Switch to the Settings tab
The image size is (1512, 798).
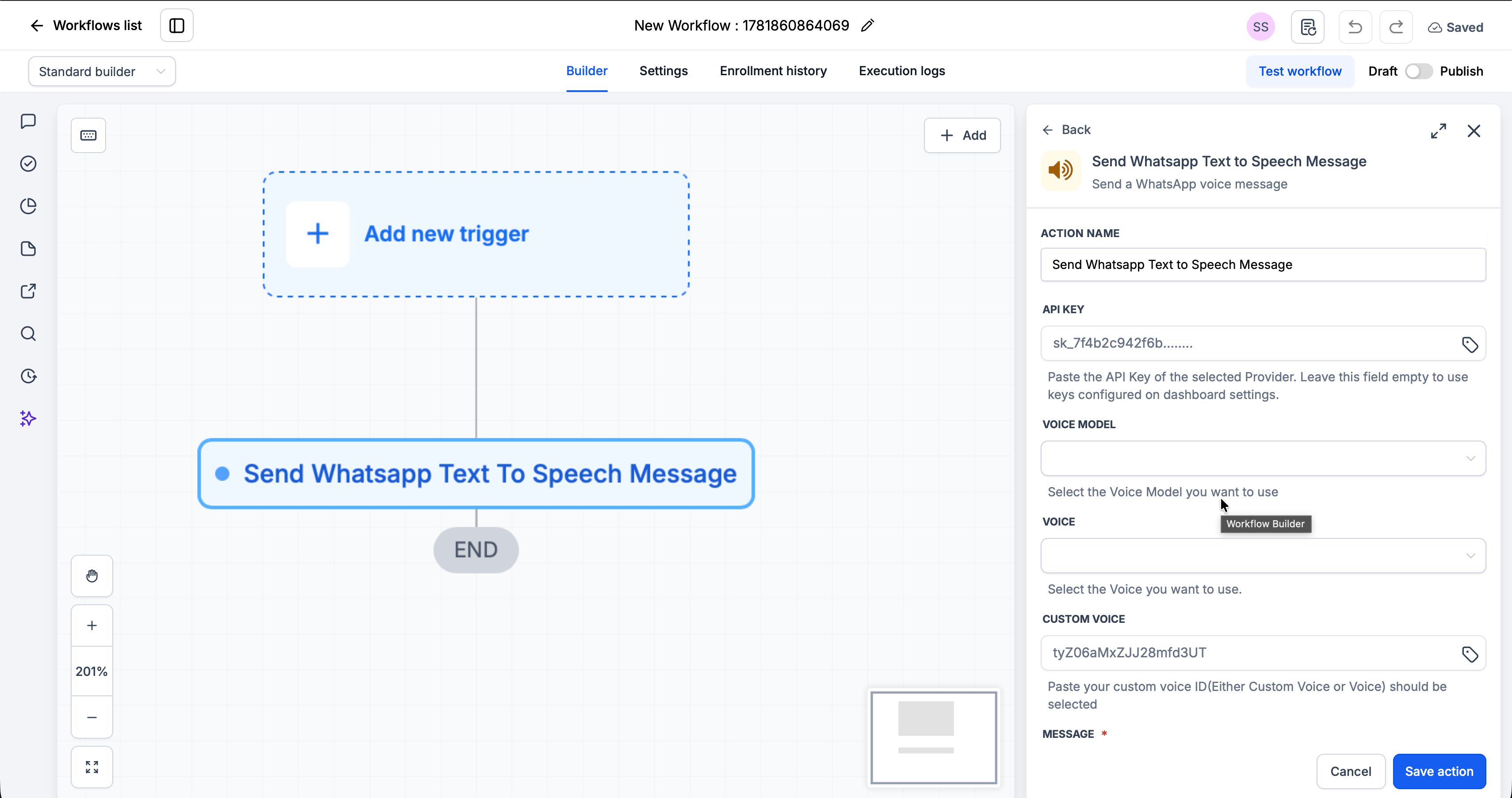pos(663,71)
